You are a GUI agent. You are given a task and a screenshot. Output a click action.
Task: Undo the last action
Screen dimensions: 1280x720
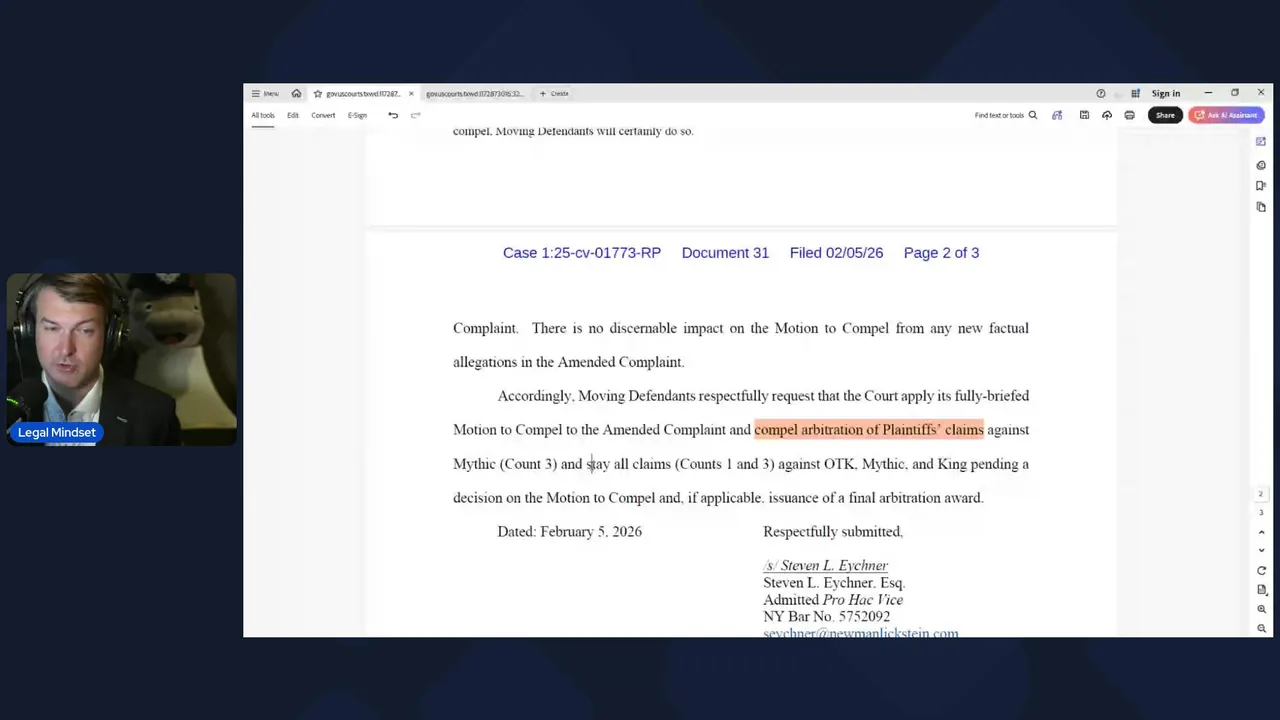(393, 115)
